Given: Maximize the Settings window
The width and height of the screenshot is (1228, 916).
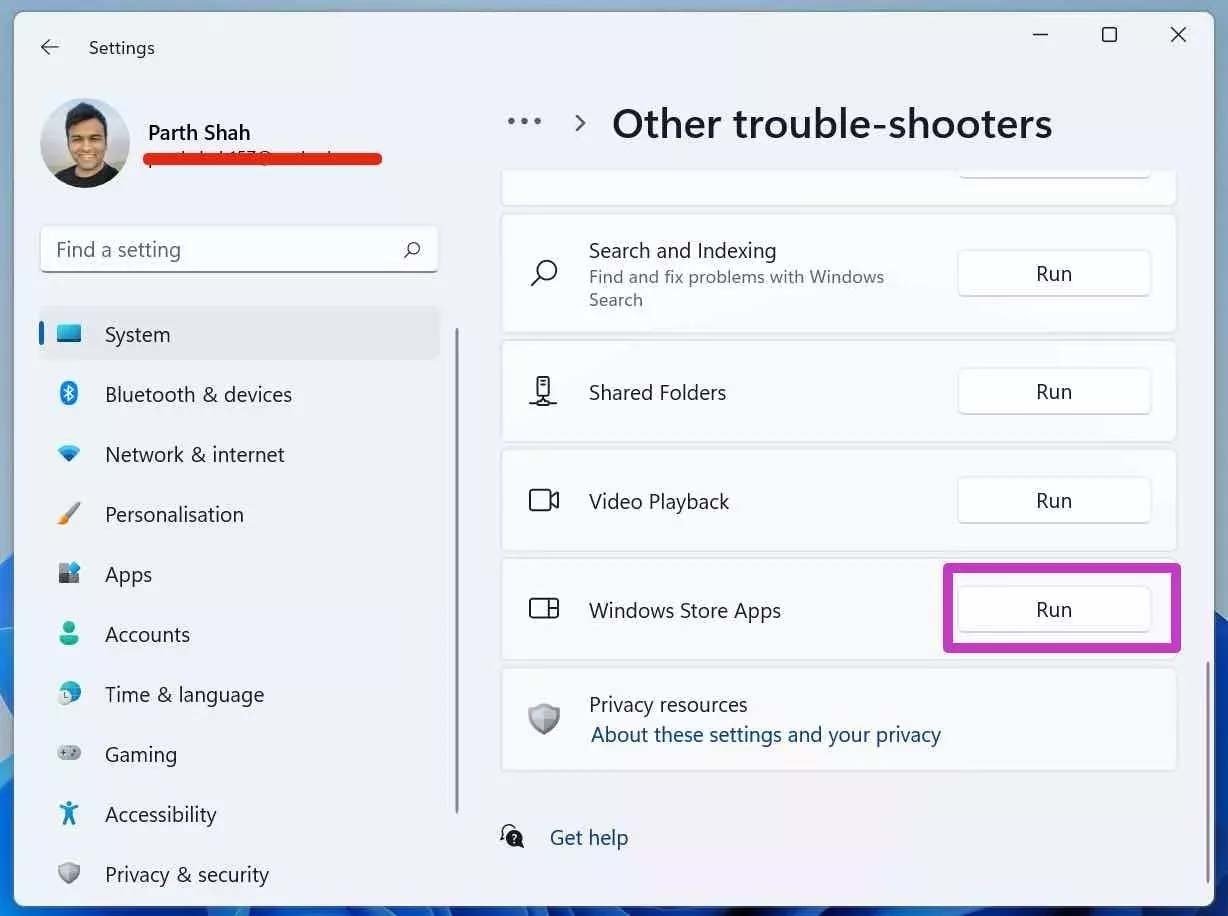Looking at the screenshot, I should point(1109,35).
